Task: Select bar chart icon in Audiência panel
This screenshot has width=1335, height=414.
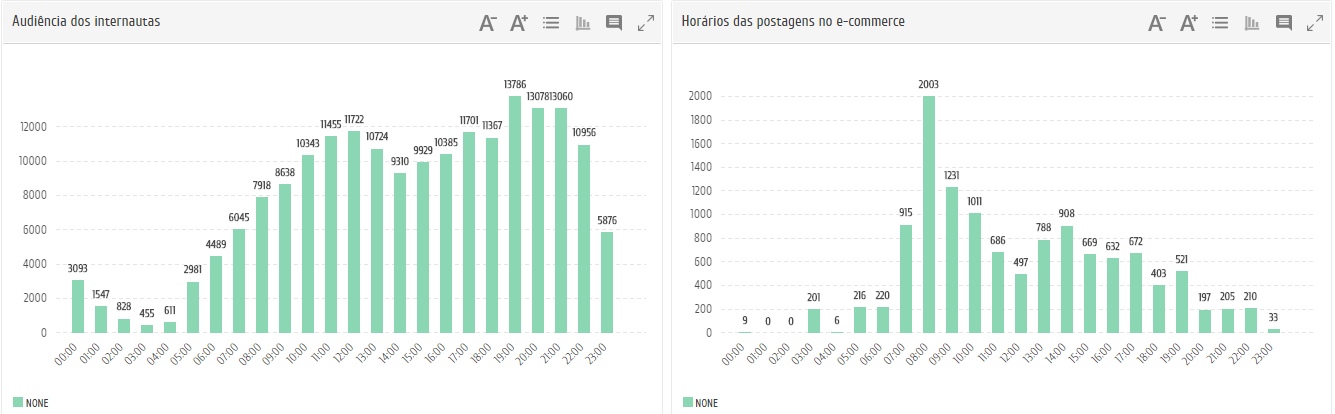Action: point(582,23)
